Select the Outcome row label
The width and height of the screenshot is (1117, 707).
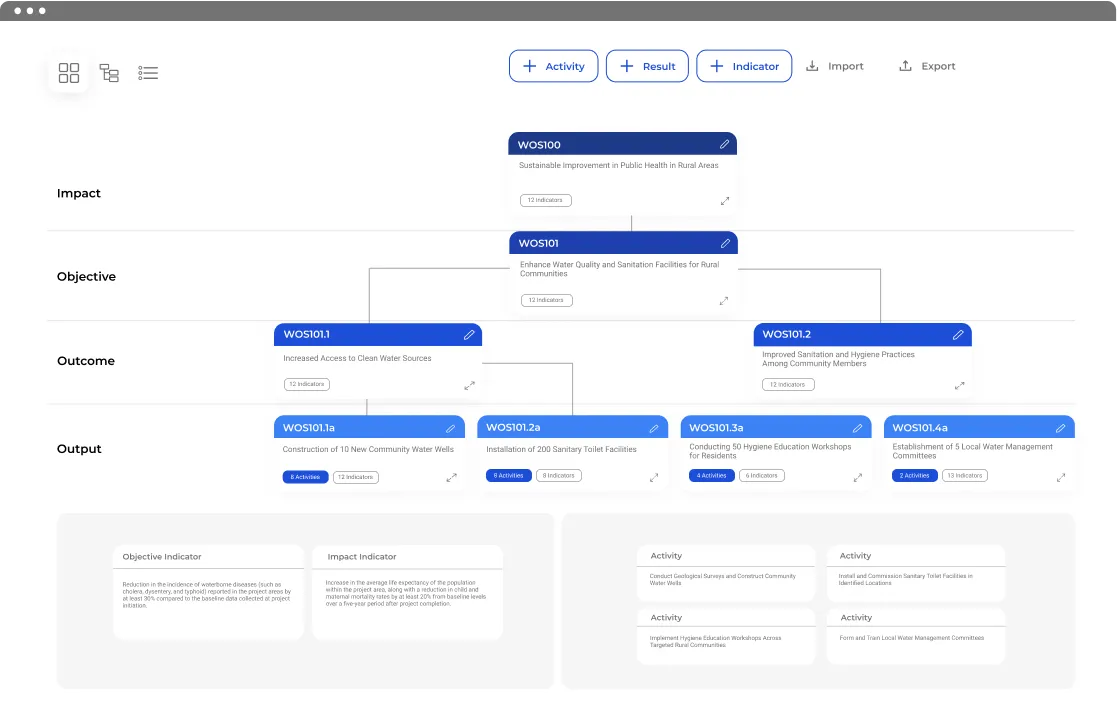85,361
